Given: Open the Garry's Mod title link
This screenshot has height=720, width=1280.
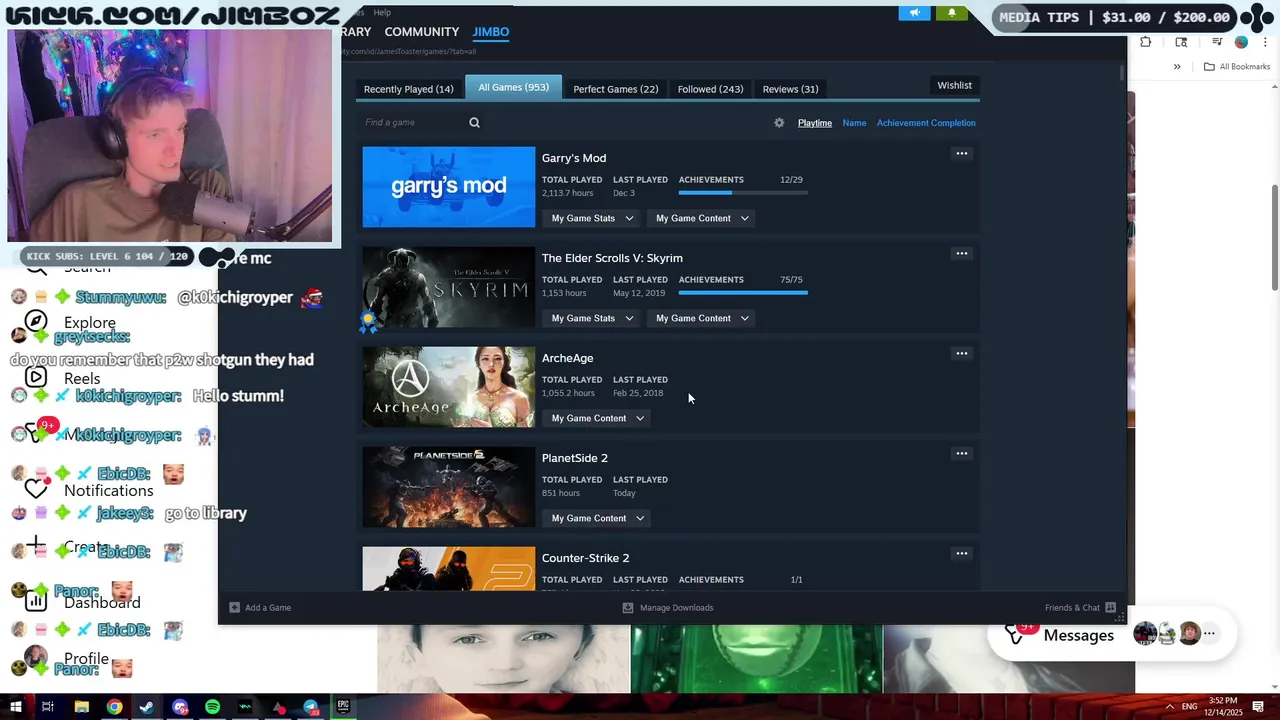Looking at the screenshot, I should (x=574, y=158).
